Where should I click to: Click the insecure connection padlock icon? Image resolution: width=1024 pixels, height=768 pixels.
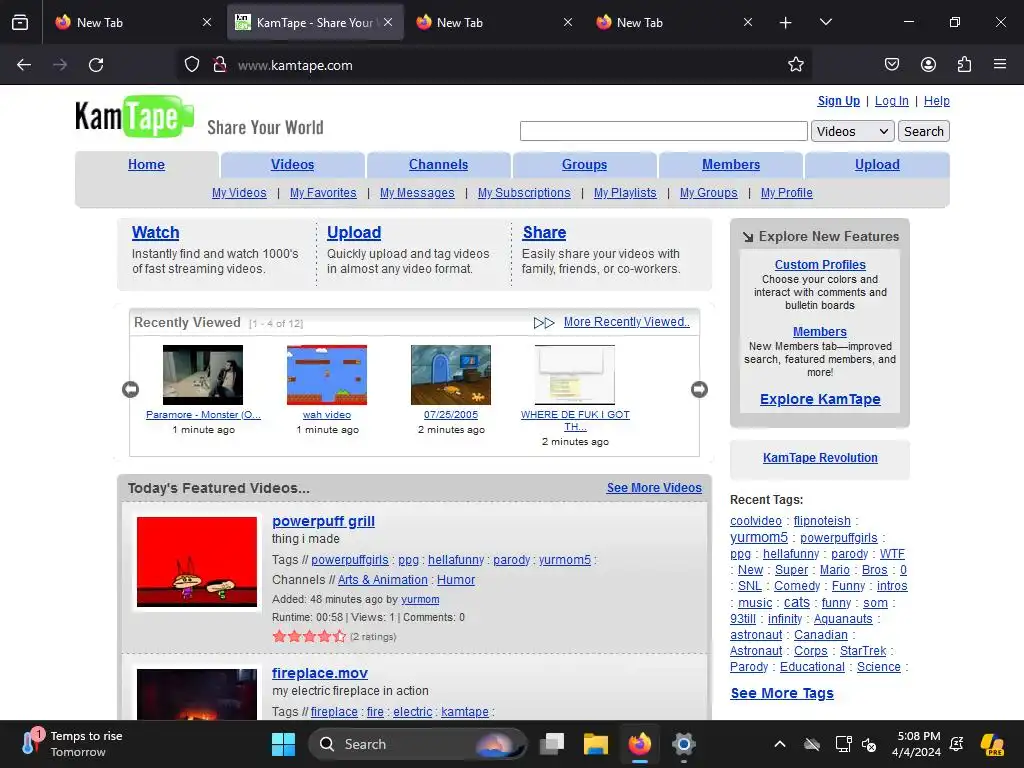(219, 65)
